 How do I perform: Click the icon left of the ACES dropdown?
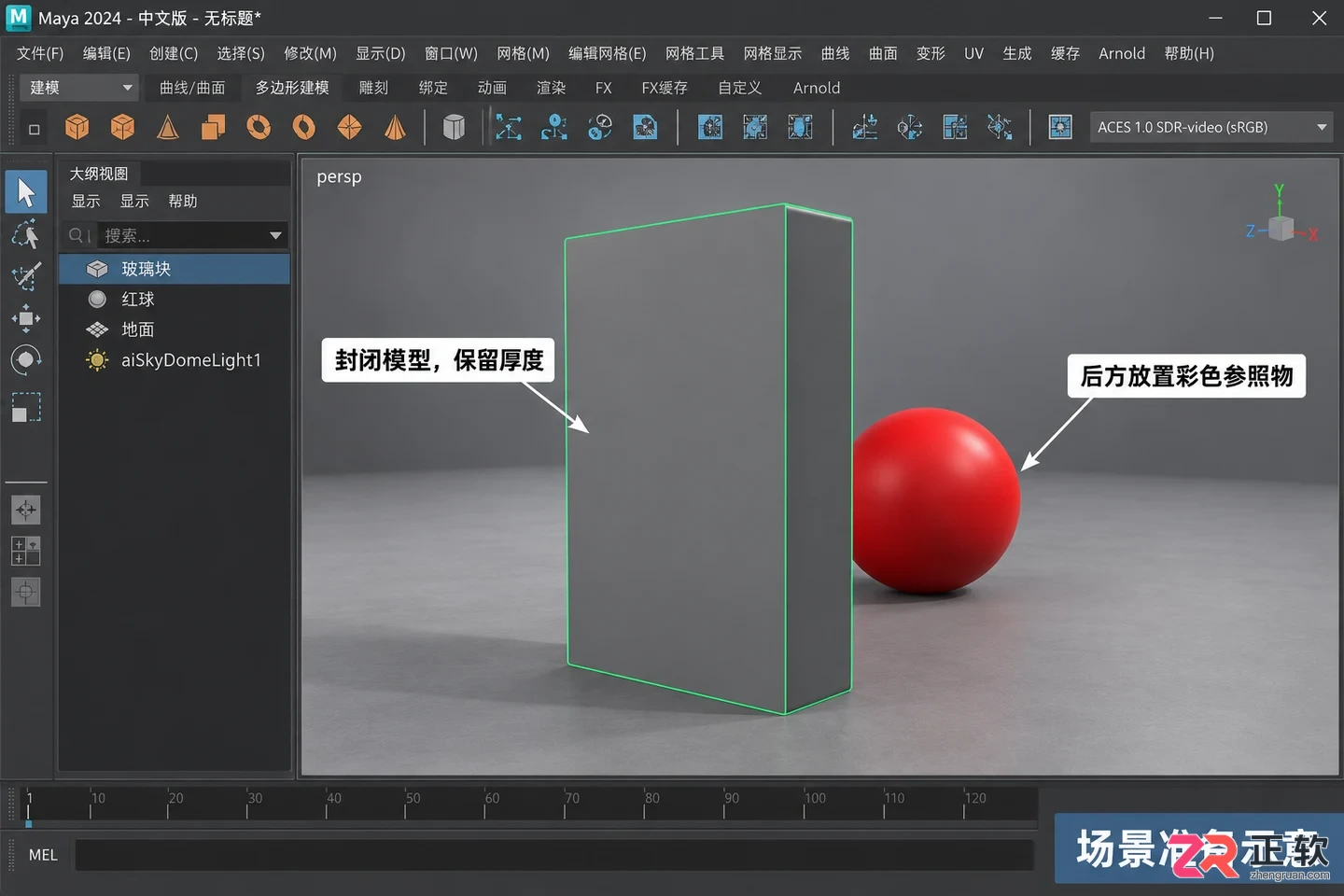pos(1060,127)
